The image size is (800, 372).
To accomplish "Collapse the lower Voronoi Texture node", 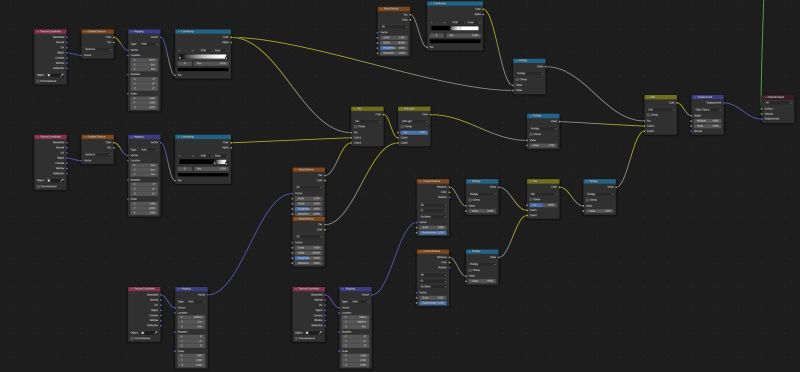I will pos(419,252).
